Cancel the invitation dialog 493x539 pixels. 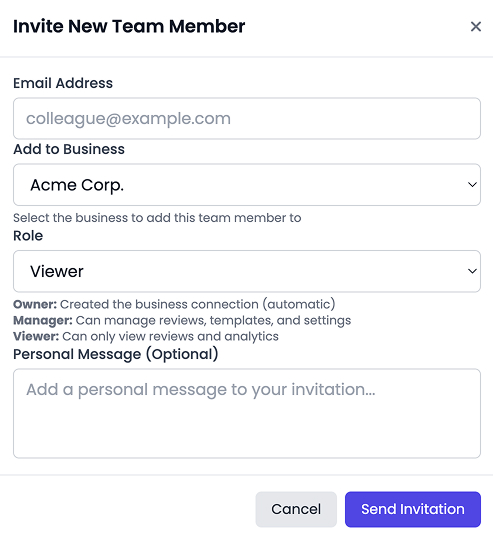pyautogui.click(x=296, y=509)
